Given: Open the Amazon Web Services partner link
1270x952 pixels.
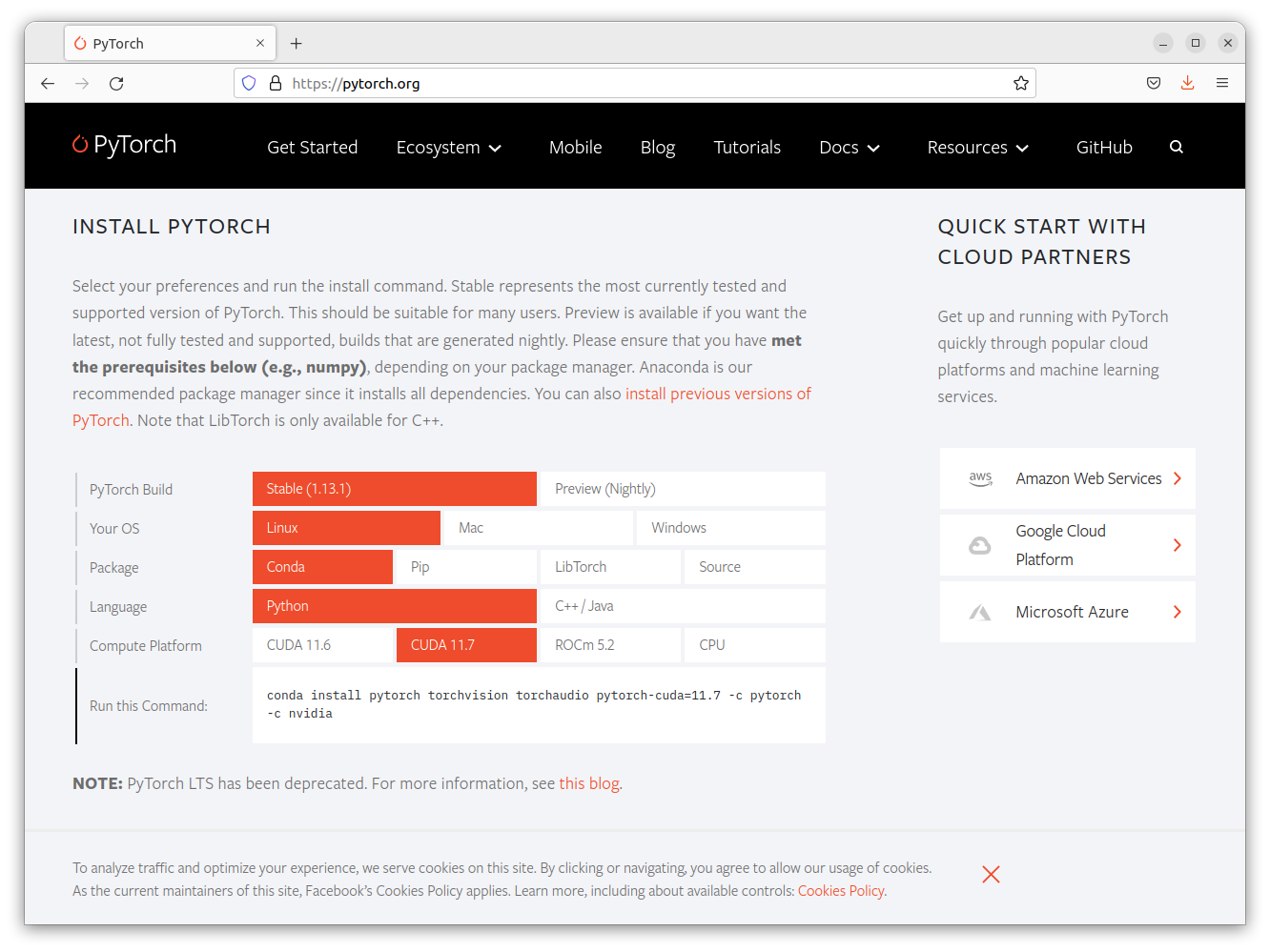Looking at the screenshot, I should (1068, 478).
